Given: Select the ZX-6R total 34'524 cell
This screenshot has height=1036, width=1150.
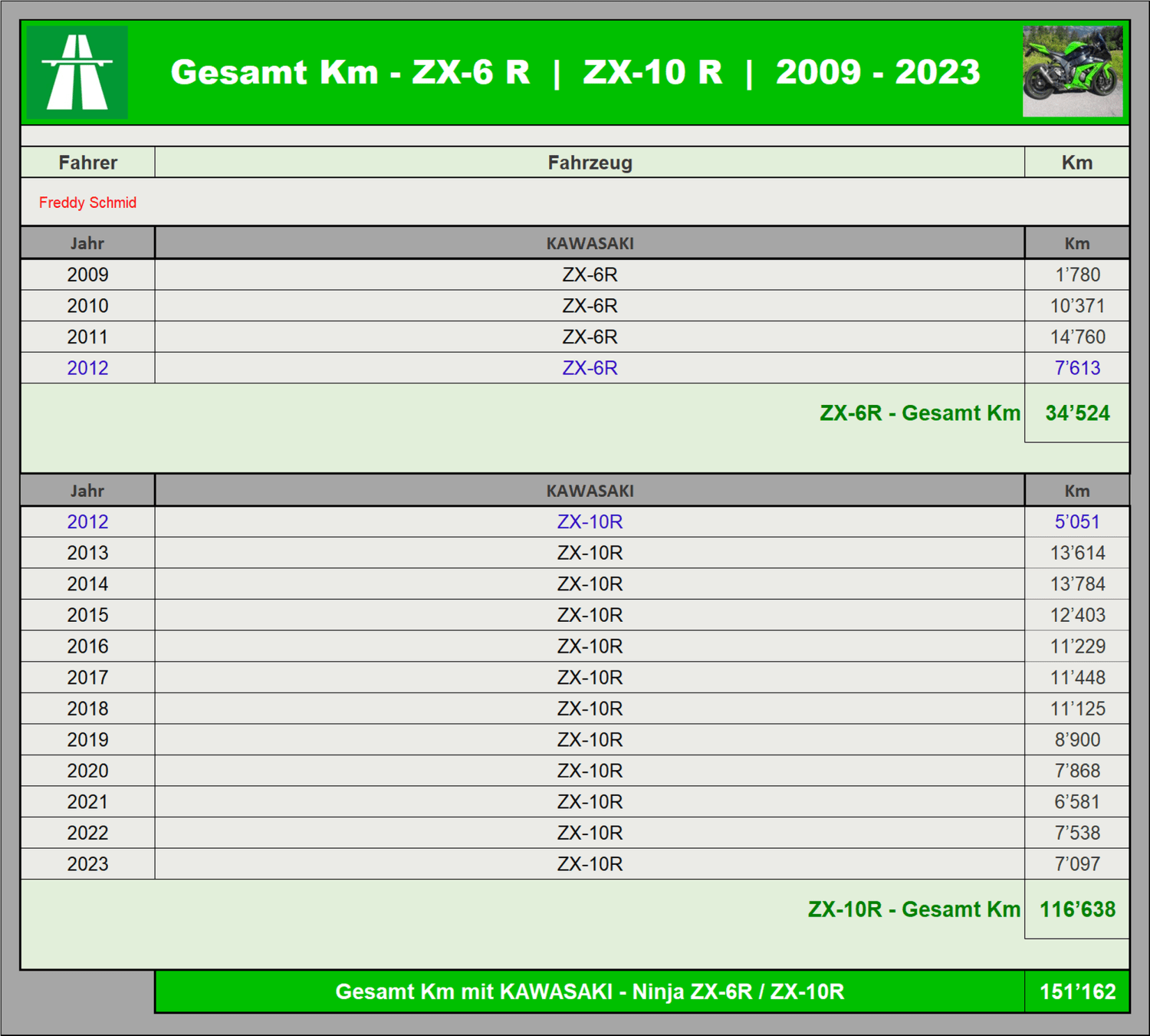Looking at the screenshot, I should [1077, 413].
